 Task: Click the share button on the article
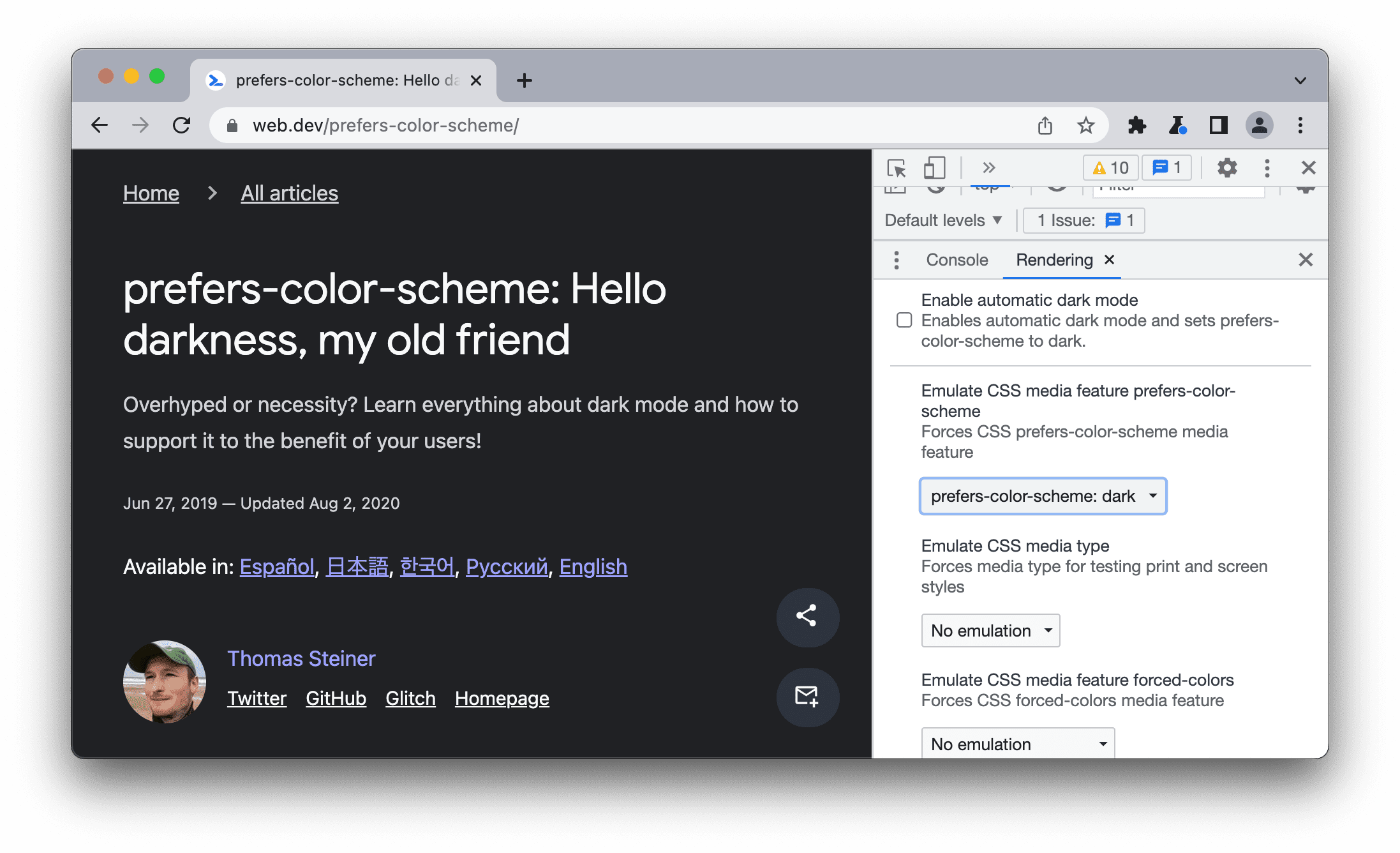coord(807,615)
